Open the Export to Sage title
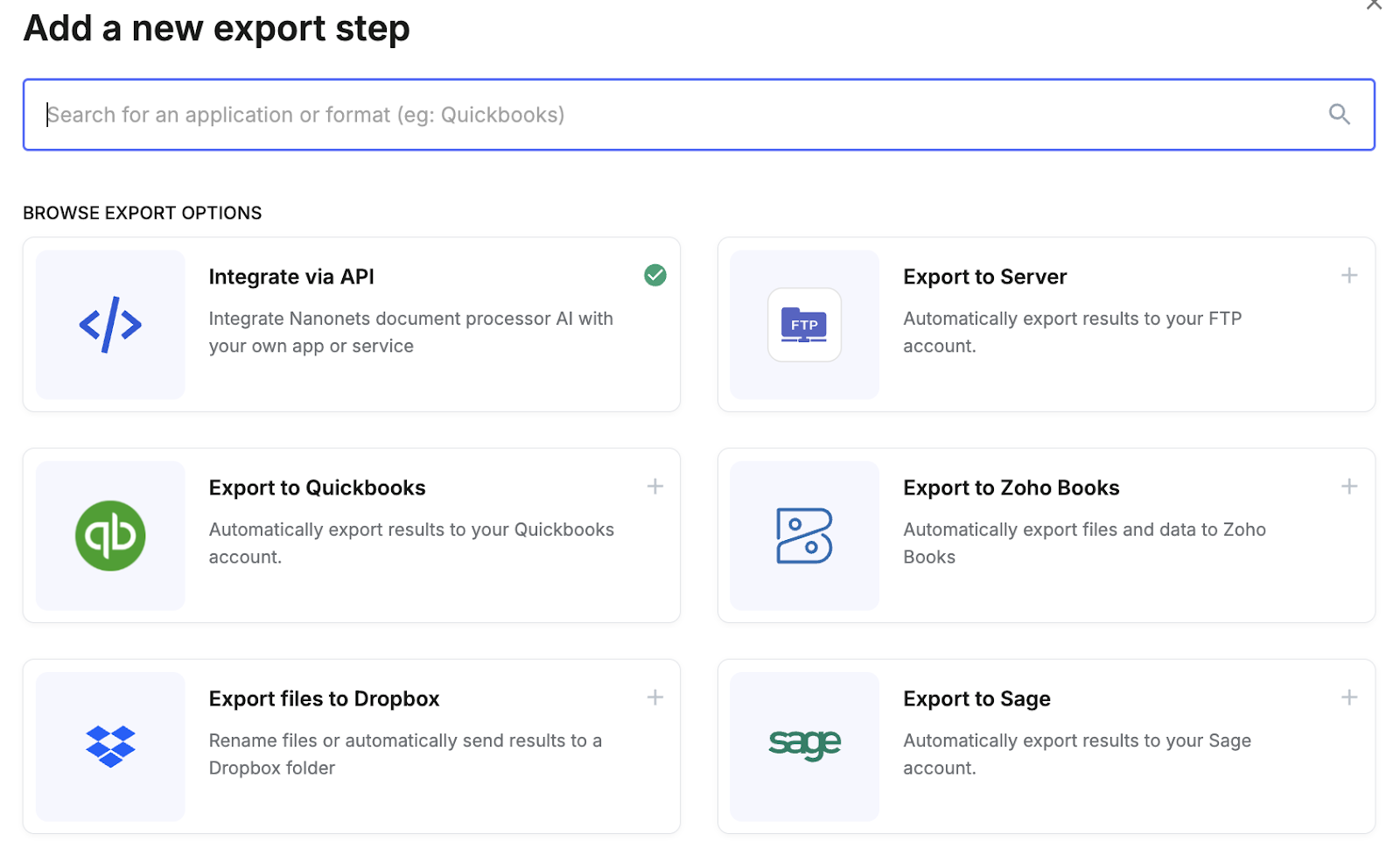 (976, 698)
